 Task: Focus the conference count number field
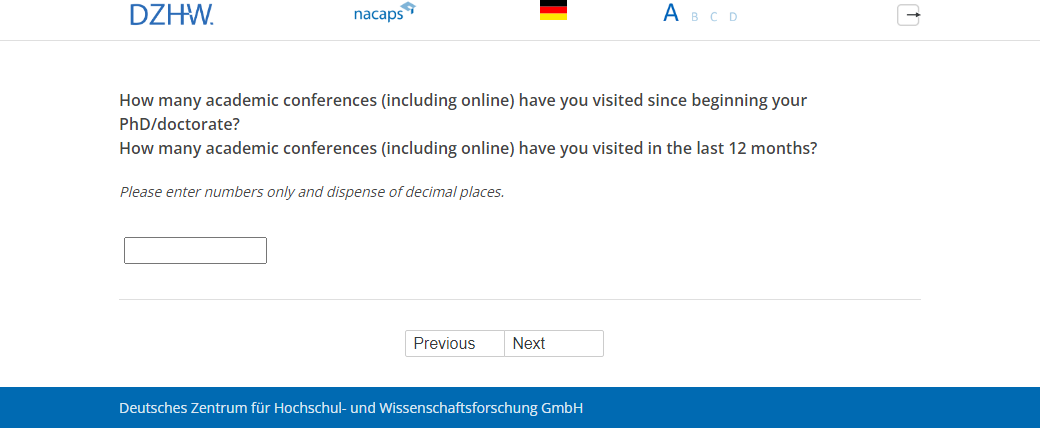195,250
